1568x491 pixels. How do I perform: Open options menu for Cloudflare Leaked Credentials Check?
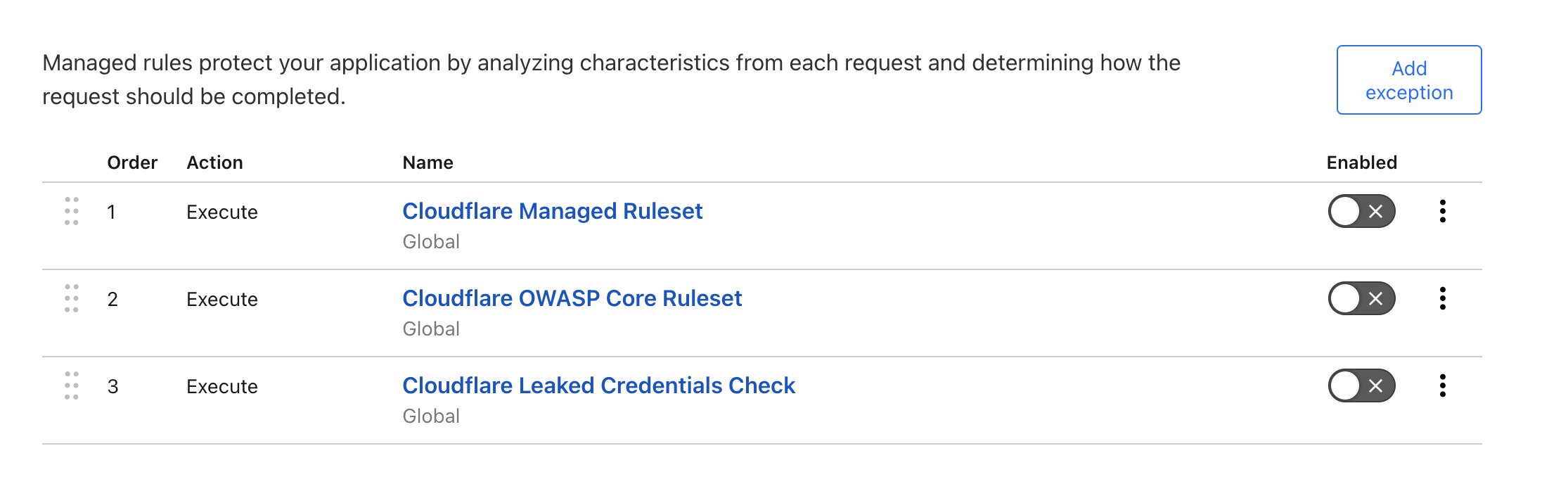click(x=1443, y=385)
